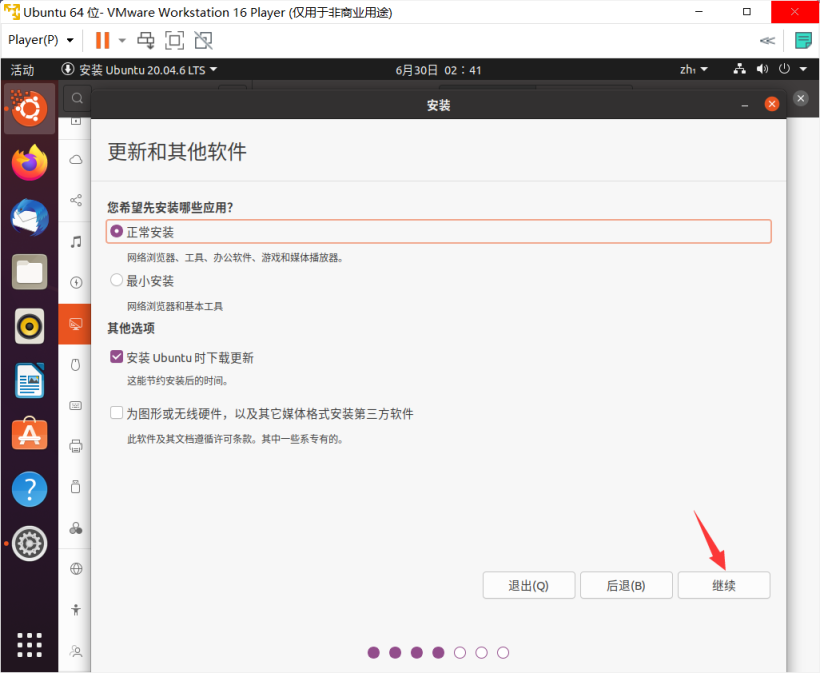Click 活动 in the top bar

pos(22,70)
